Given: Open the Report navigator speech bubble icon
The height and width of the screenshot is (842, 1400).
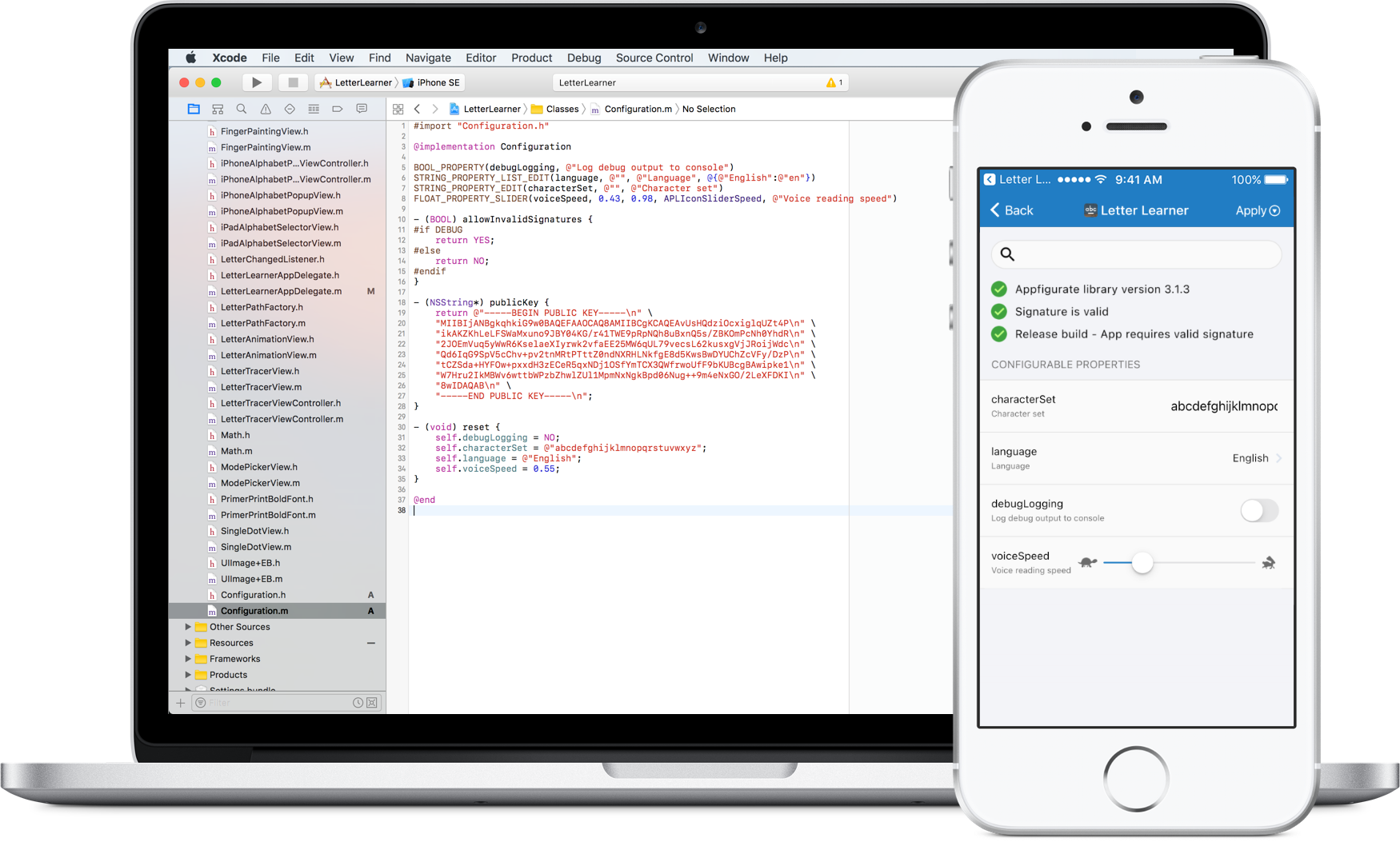Looking at the screenshot, I should click(x=362, y=109).
